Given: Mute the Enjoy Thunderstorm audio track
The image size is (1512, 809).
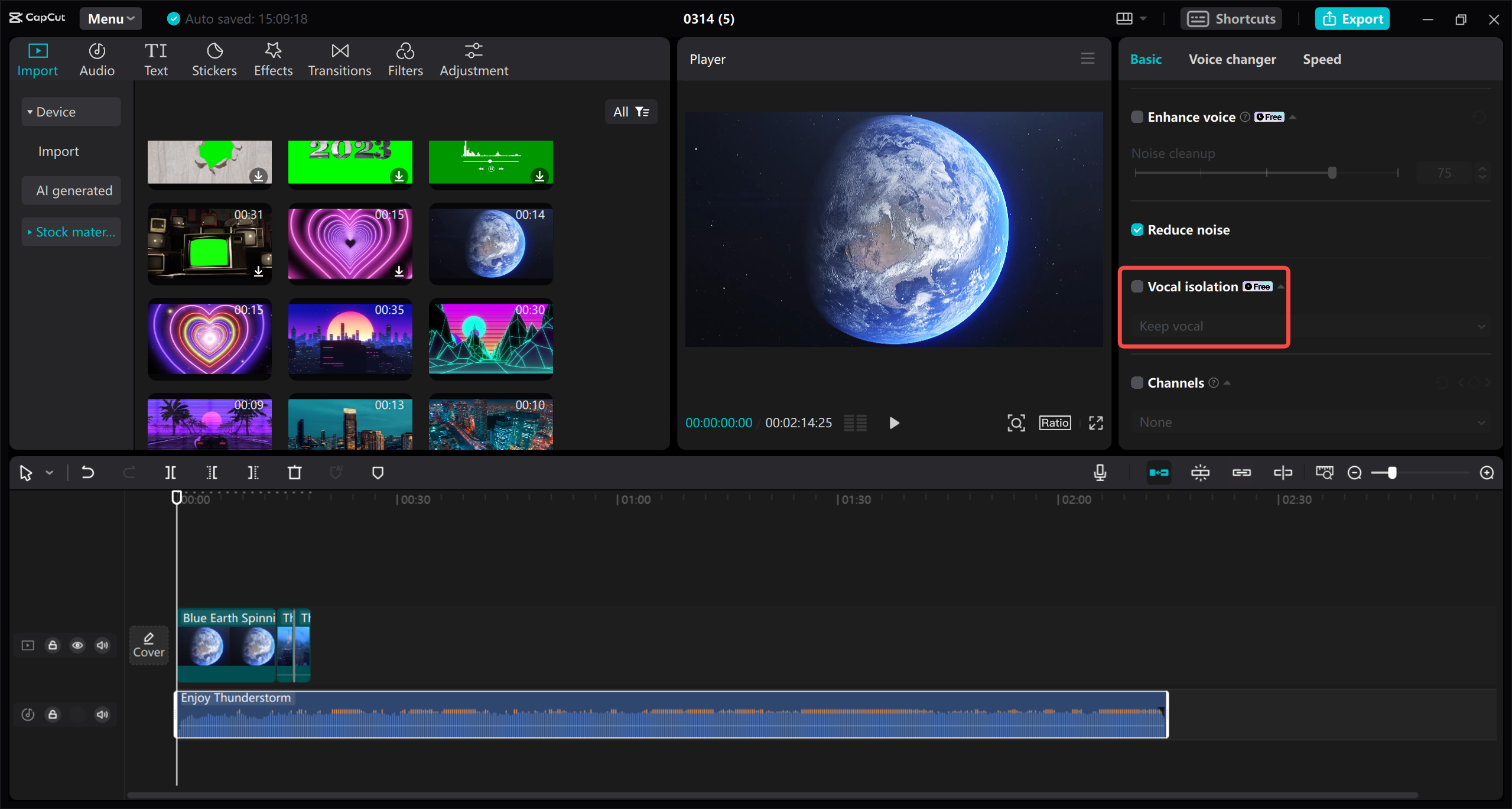Looking at the screenshot, I should click(102, 714).
